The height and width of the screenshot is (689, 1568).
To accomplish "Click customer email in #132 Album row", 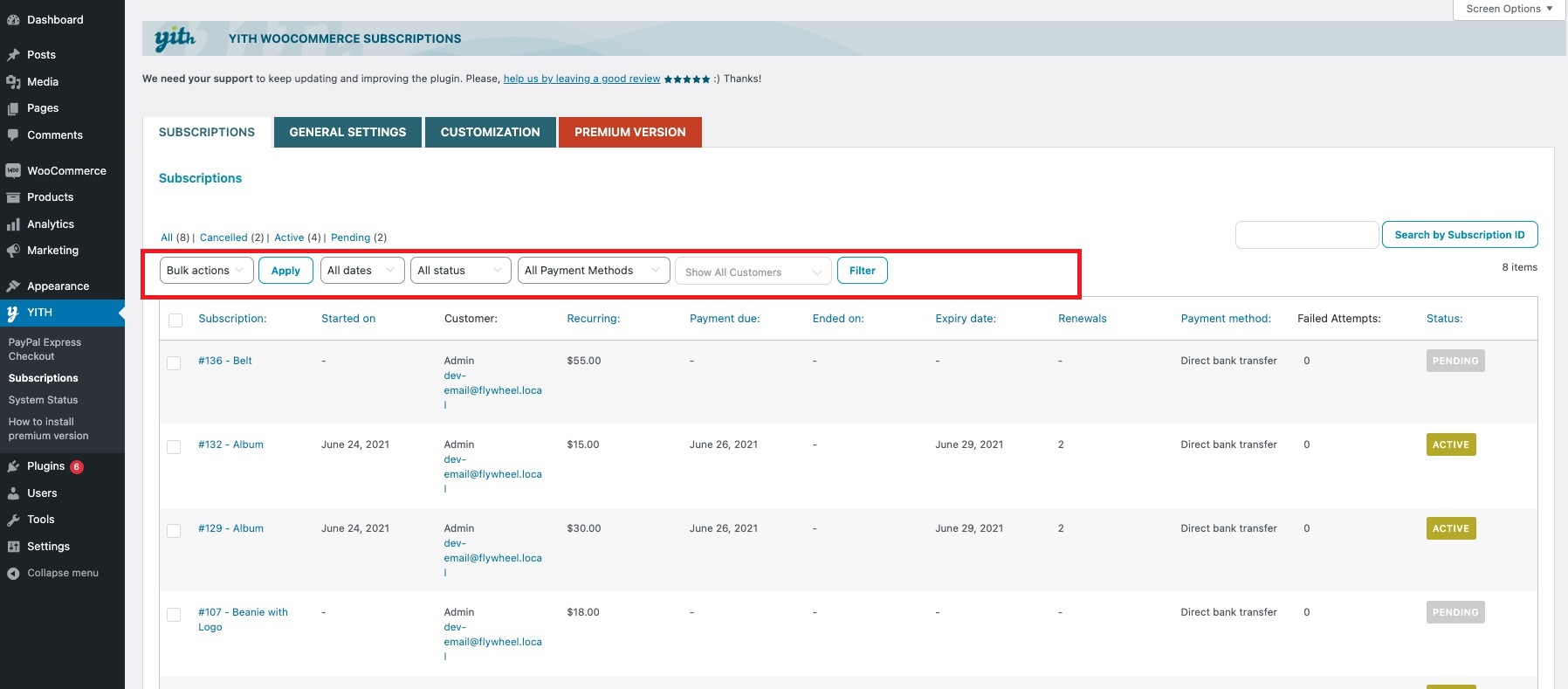I will tap(492, 474).
